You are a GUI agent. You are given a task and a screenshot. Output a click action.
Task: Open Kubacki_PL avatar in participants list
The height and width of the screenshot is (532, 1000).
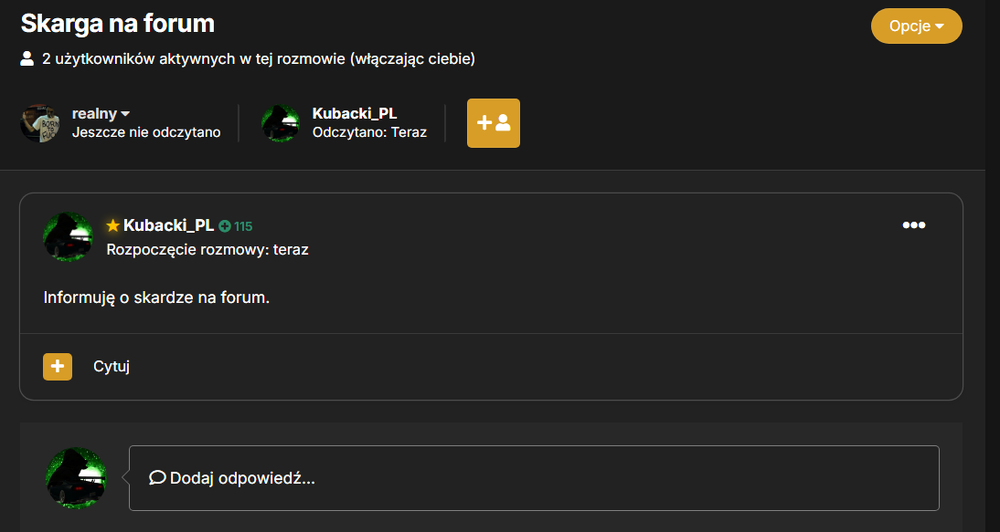[281, 123]
